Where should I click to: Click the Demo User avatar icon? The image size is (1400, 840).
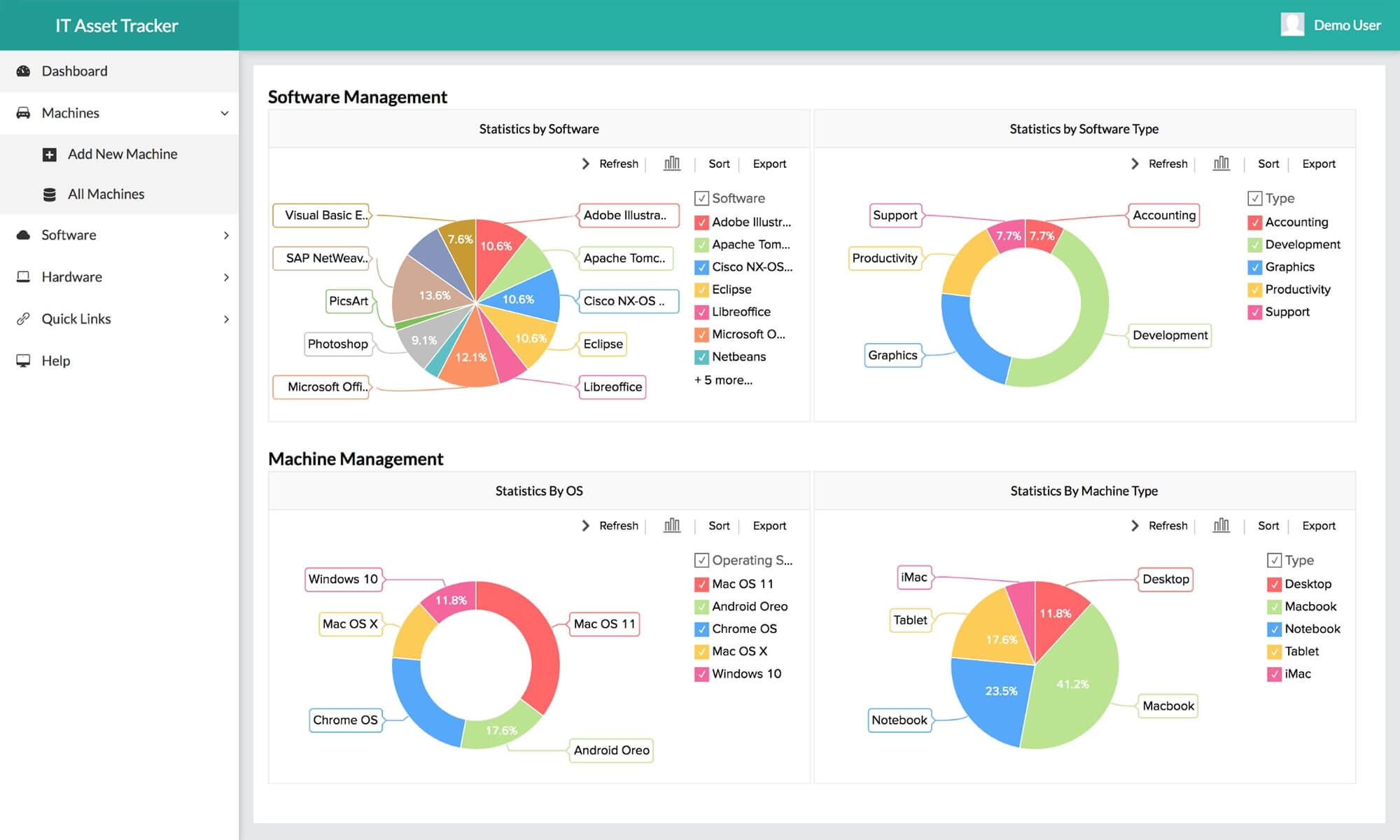pyautogui.click(x=1291, y=24)
